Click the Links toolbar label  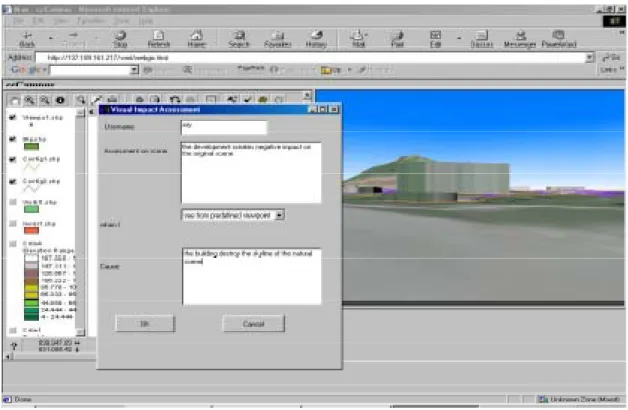(x=609, y=70)
